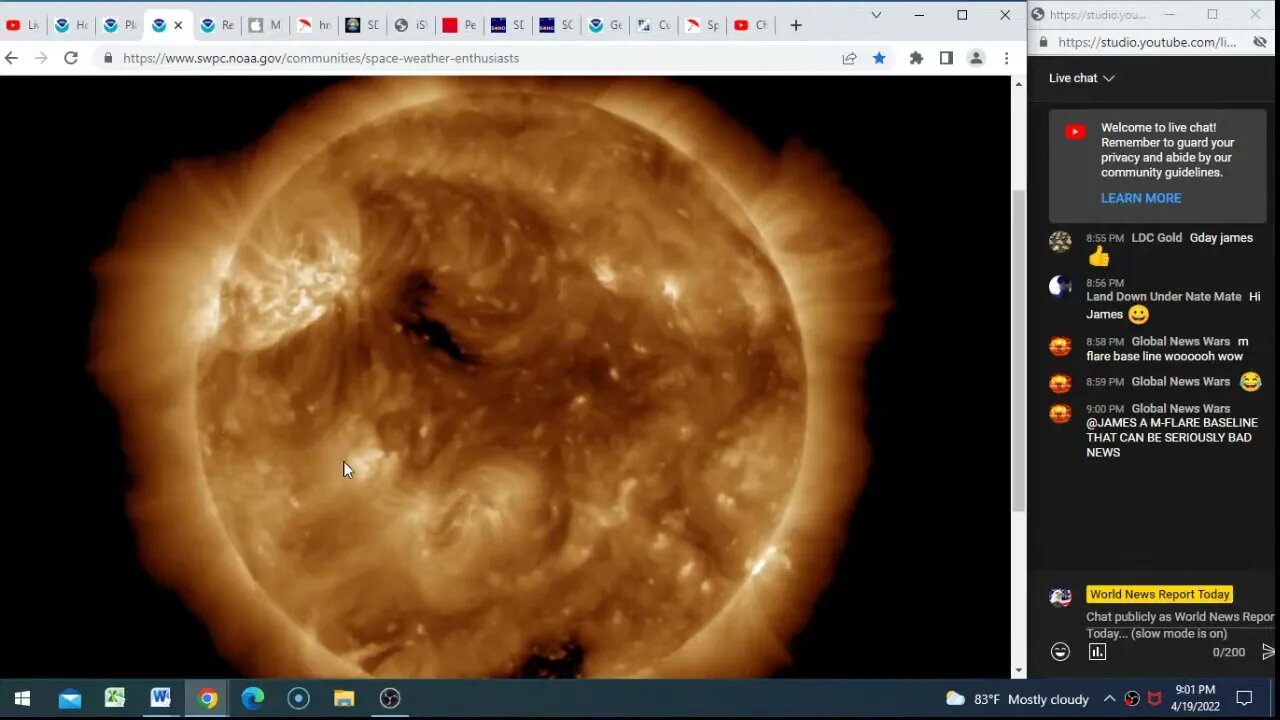
Task: Click the McAfee tray icon
Action: [x=1154, y=699]
